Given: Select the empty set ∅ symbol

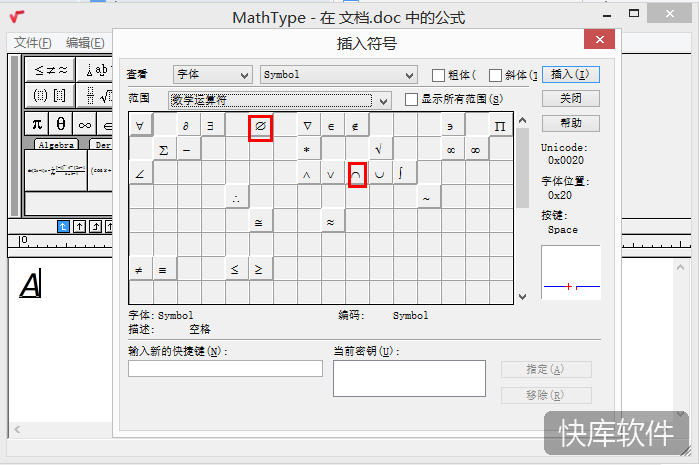Looking at the screenshot, I should click(260, 127).
